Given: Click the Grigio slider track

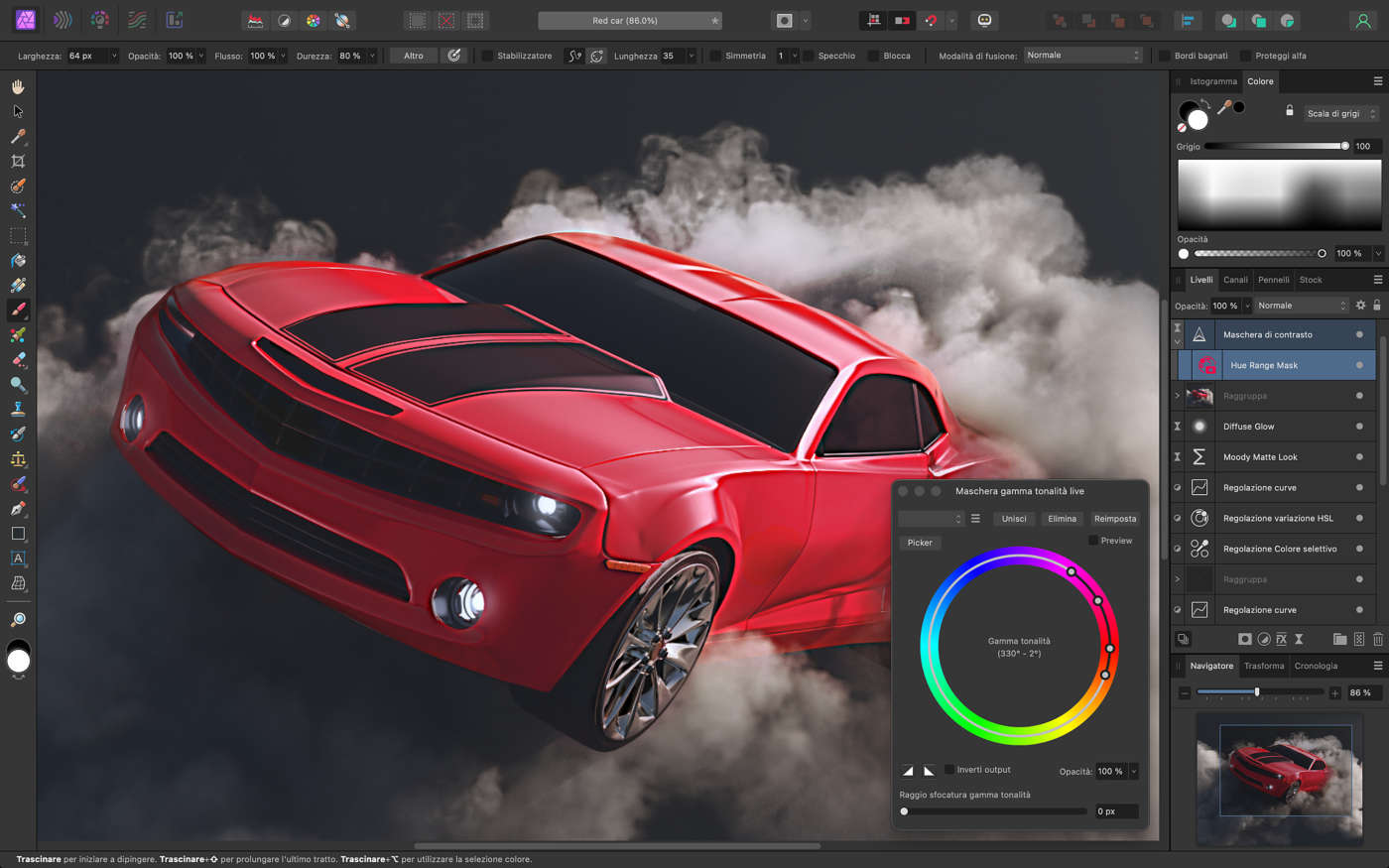Looking at the screenshot, I should pos(1274,147).
